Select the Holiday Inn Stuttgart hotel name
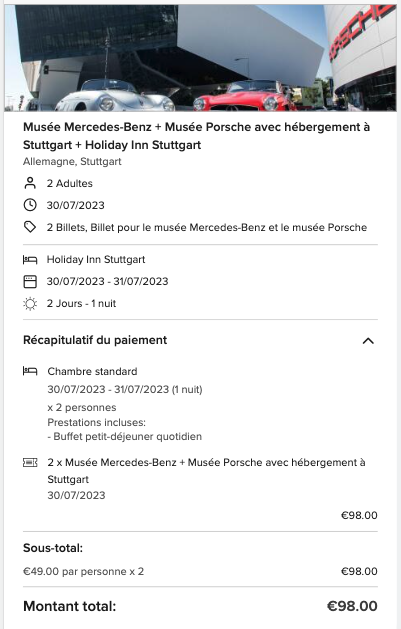 [96, 260]
